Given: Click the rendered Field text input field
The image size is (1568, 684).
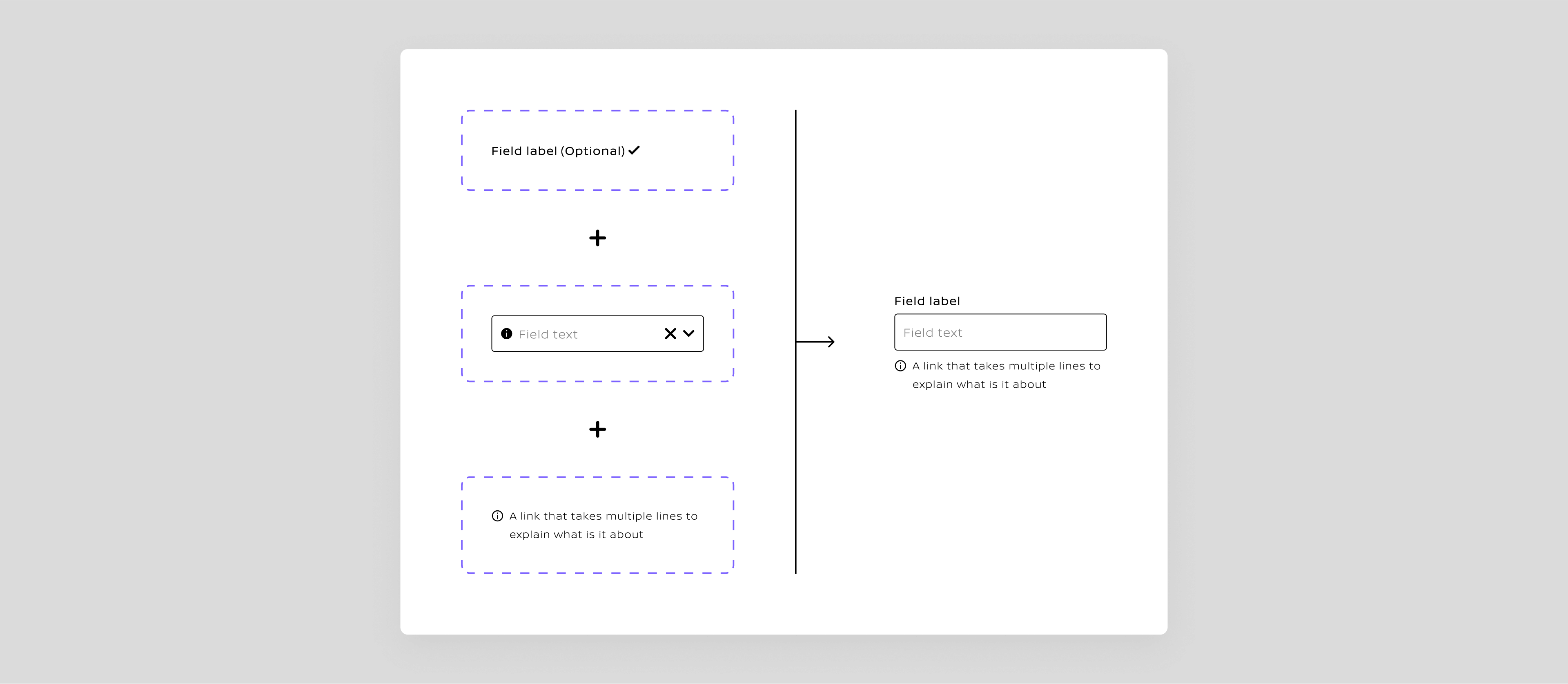Looking at the screenshot, I should 999,331.
